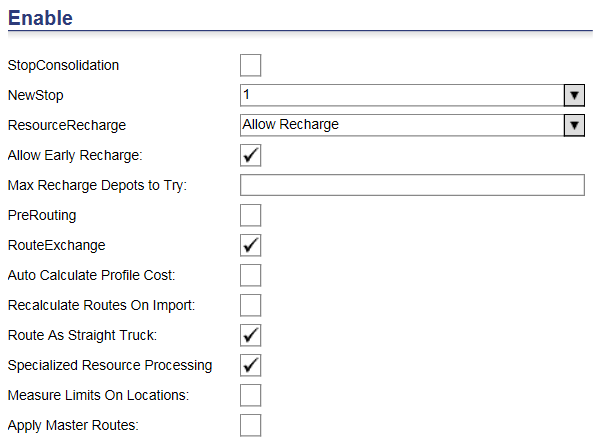Click the Max Recharge Depots to Try label

pos(97,186)
